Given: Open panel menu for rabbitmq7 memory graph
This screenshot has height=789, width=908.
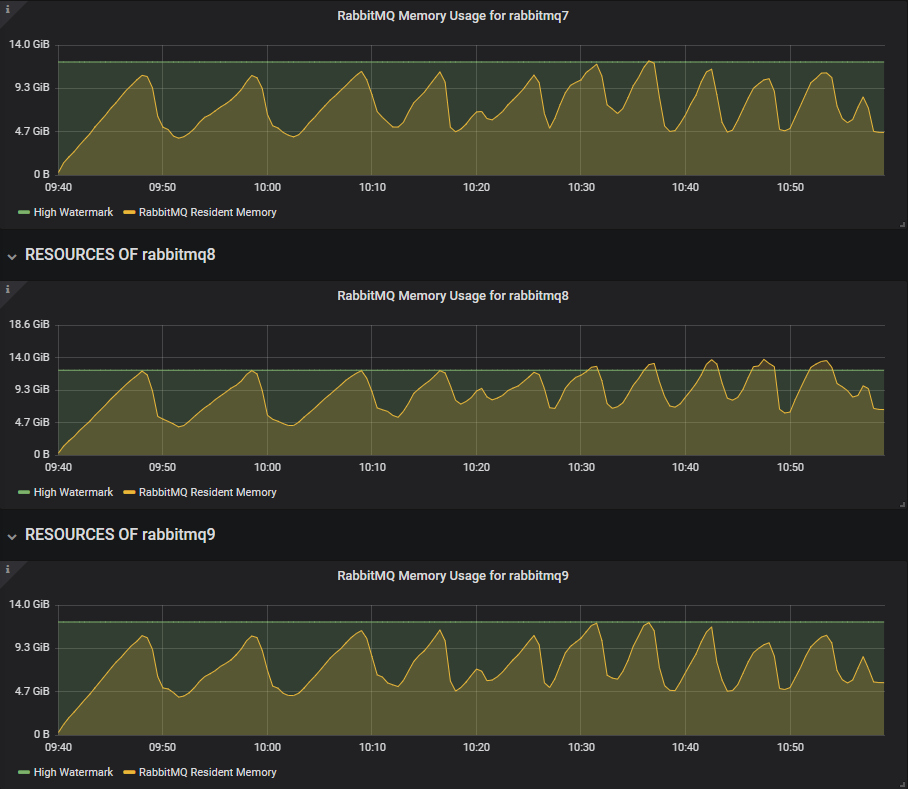Looking at the screenshot, I should 453,15.
